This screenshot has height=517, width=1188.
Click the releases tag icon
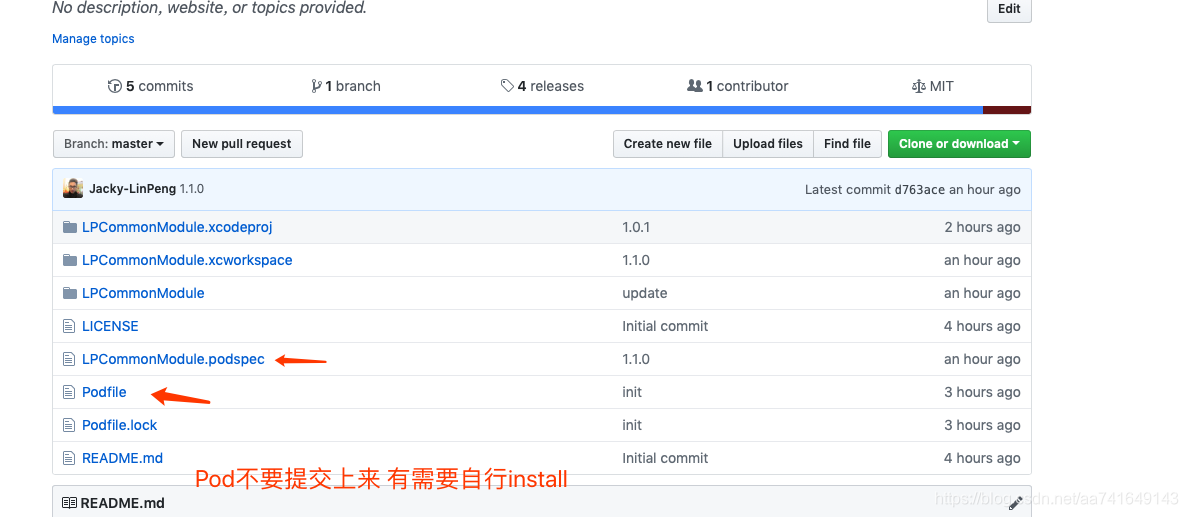coord(508,86)
